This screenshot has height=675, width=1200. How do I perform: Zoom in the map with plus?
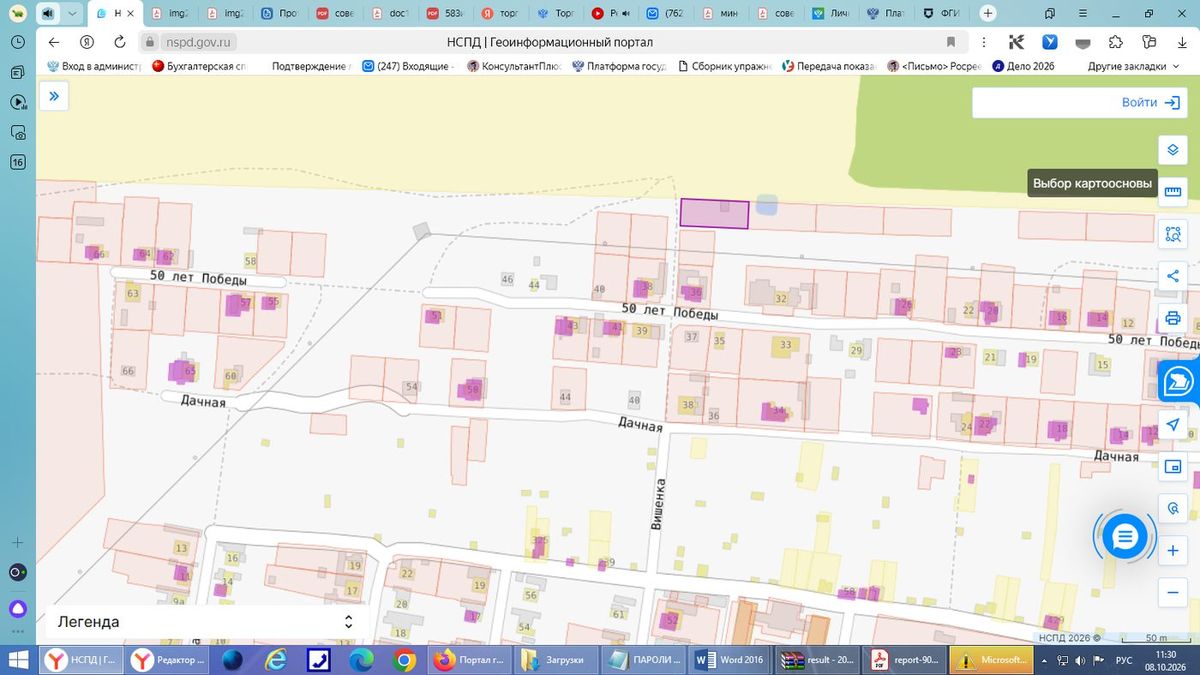tap(1172, 551)
